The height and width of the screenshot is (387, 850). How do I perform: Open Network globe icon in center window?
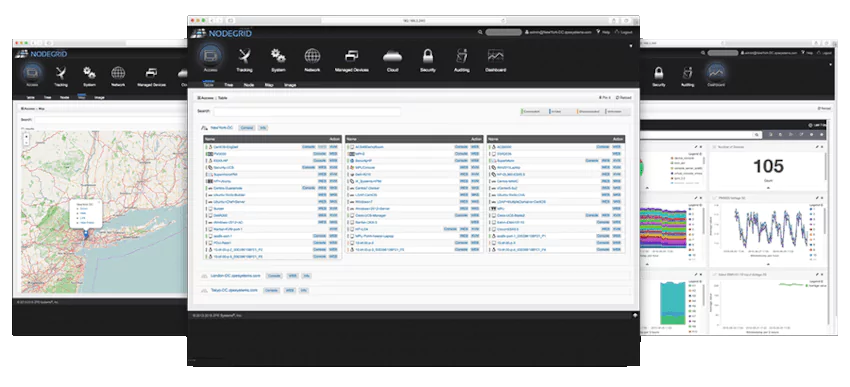(x=312, y=60)
